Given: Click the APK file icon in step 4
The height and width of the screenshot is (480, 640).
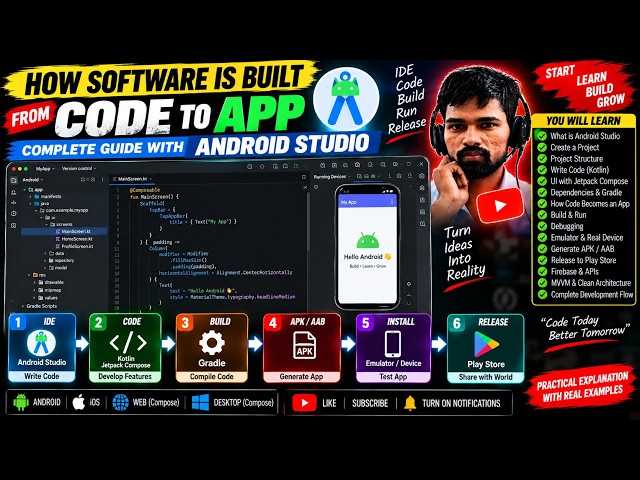Looking at the screenshot, I should coord(304,345).
